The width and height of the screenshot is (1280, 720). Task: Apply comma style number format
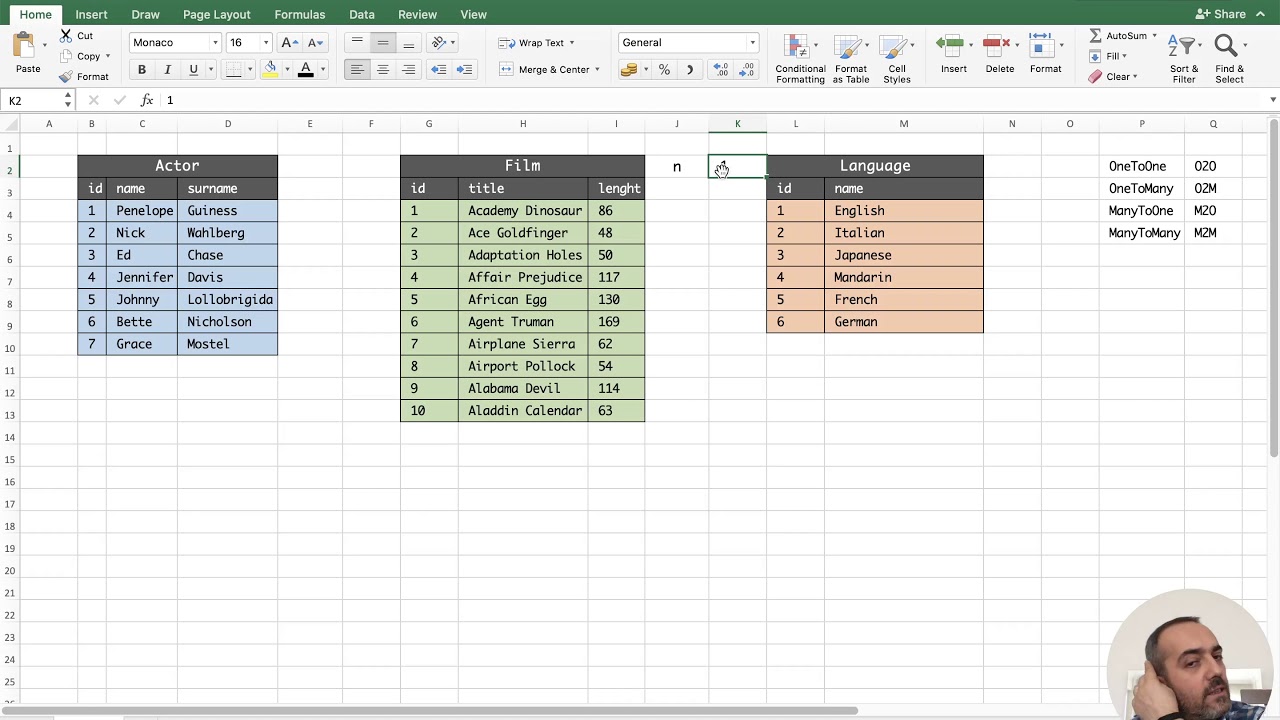tap(689, 70)
